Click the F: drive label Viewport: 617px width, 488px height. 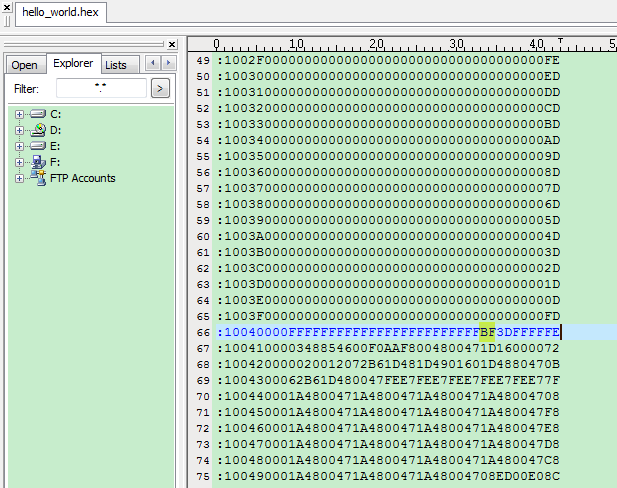[x=55, y=162]
